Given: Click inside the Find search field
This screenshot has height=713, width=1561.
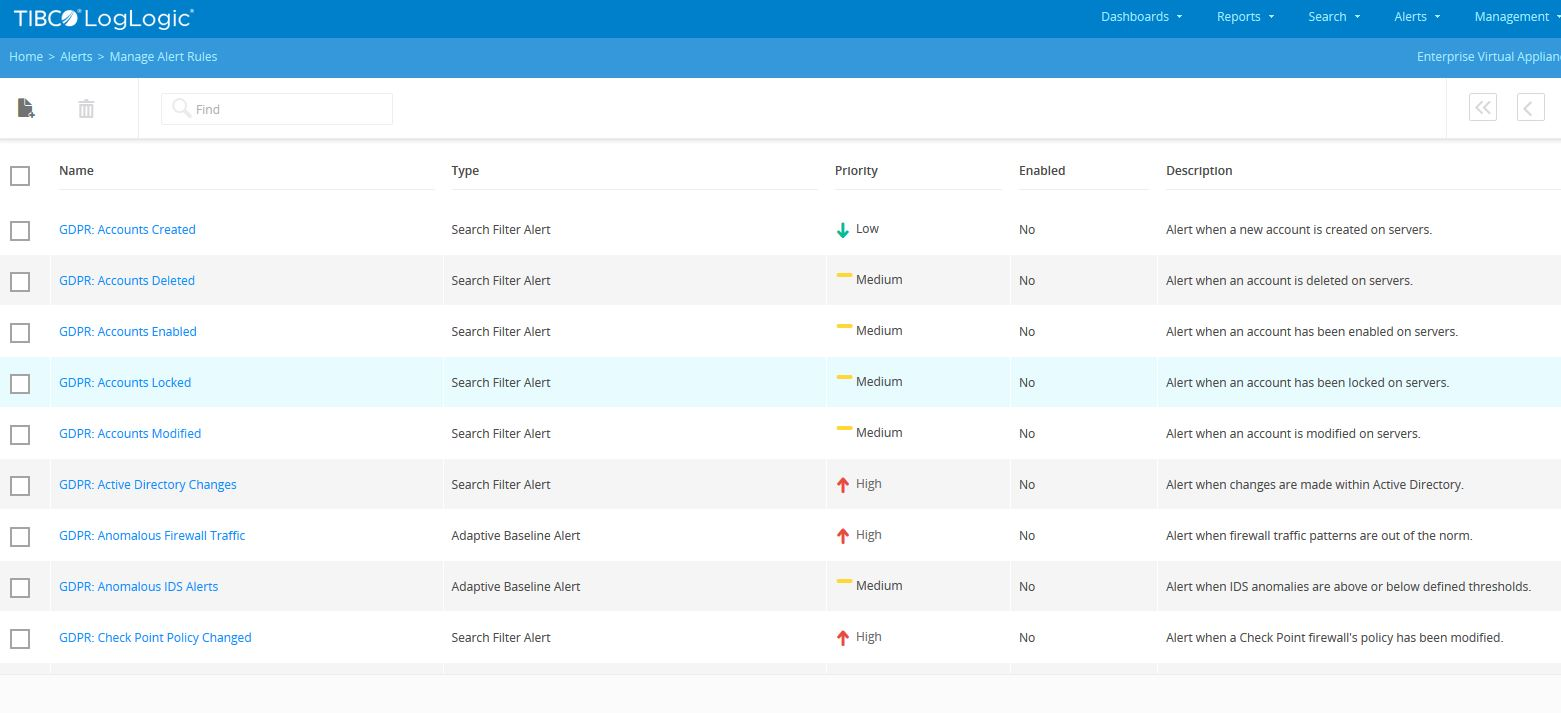Looking at the screenshot, I should tap(290, 109).
